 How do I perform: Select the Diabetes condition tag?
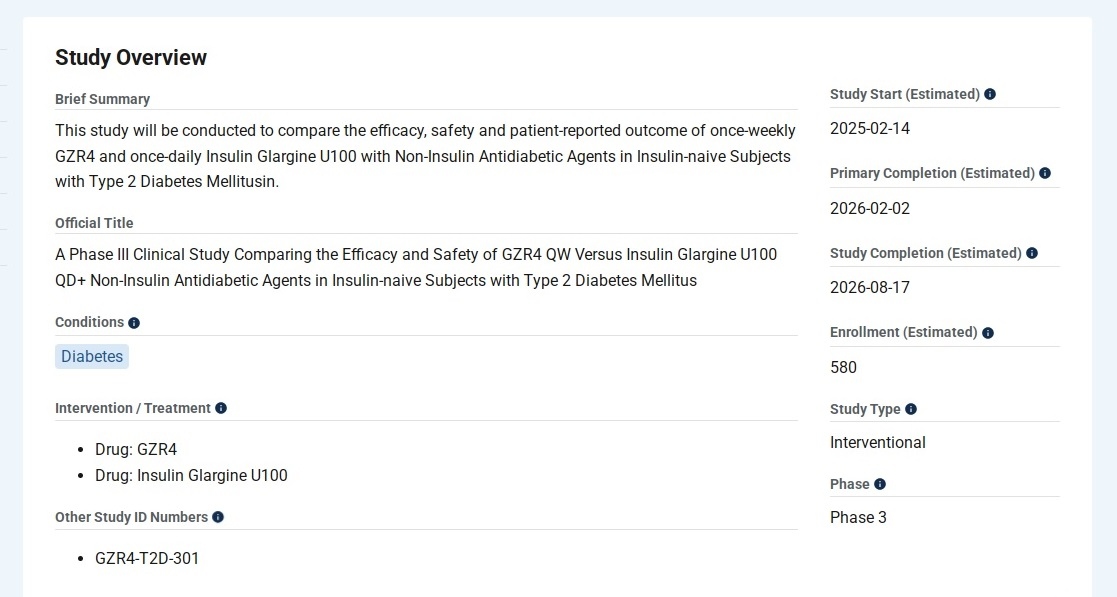pos(92,357)
